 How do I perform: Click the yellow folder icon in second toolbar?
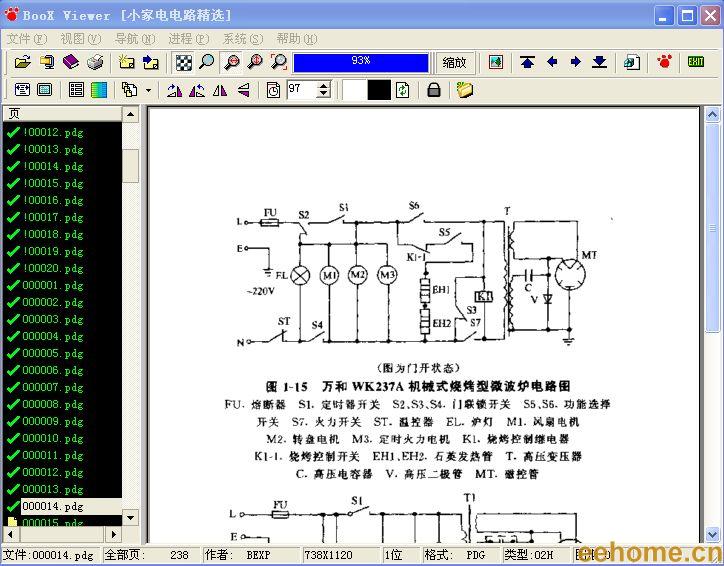pyautogui.click(x=465, y=90)
